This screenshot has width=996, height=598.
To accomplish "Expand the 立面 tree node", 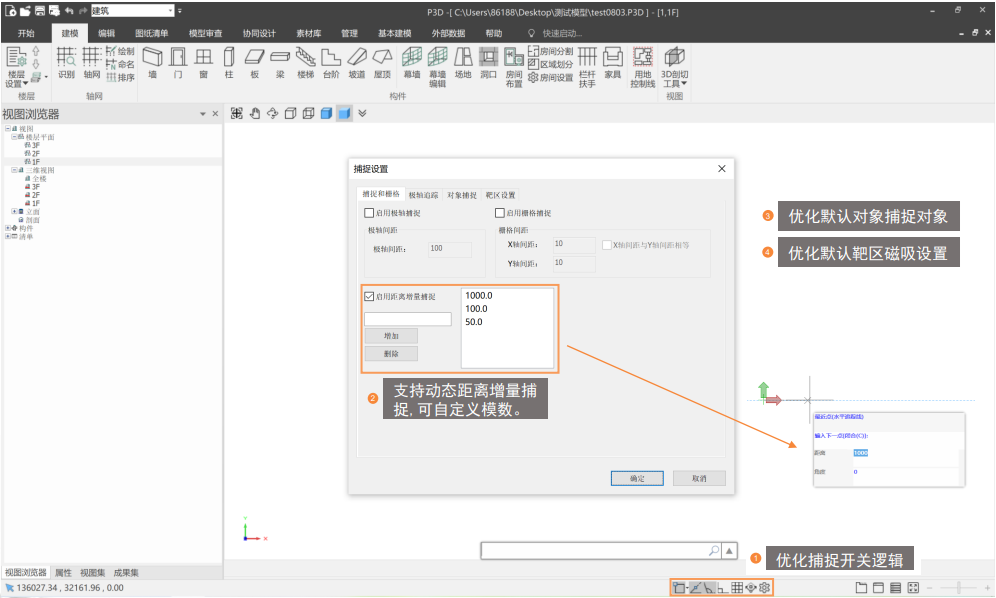I will pyautogui.click(x=14, y=211).
